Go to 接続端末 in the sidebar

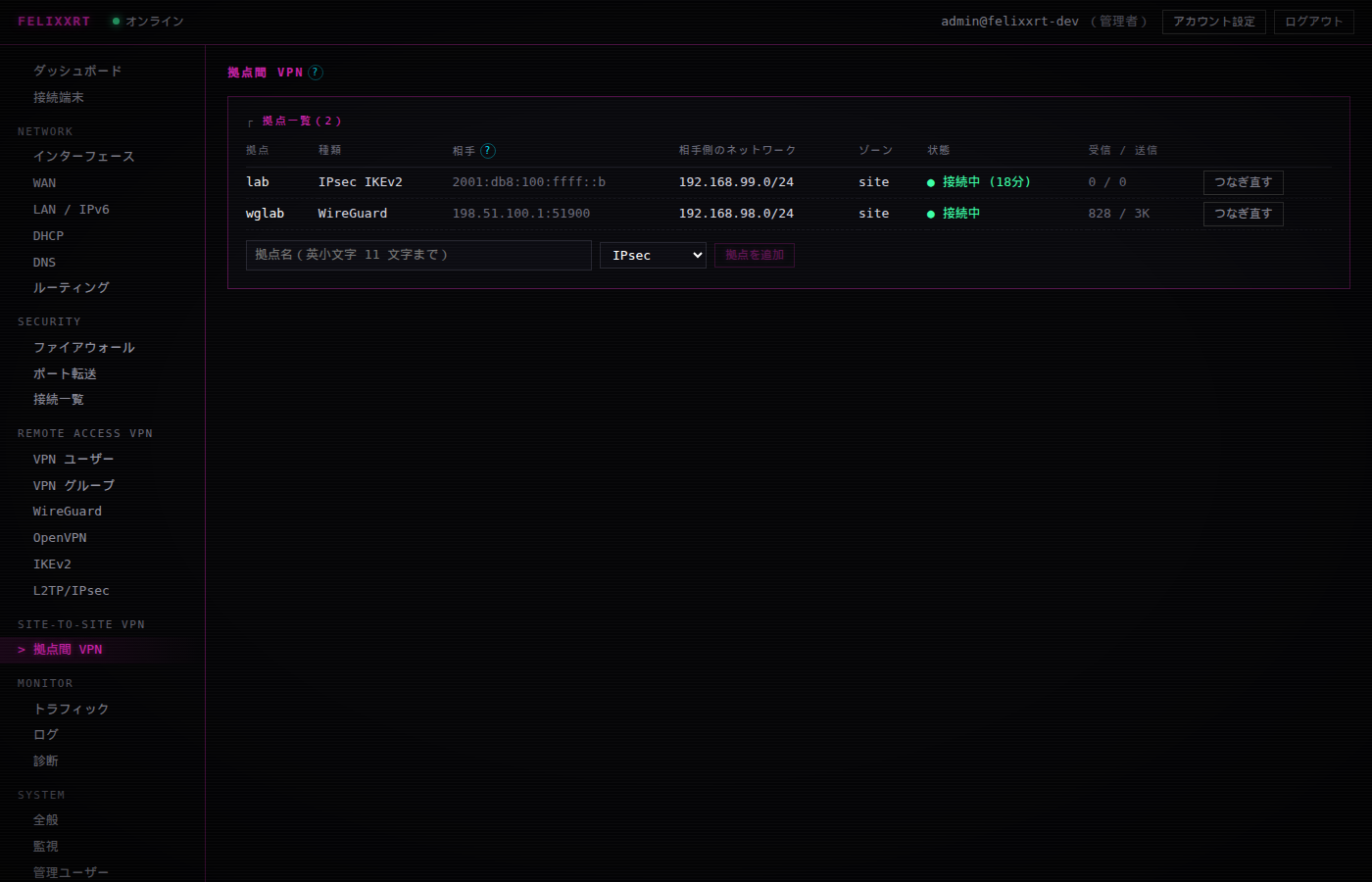pos(59,97)
